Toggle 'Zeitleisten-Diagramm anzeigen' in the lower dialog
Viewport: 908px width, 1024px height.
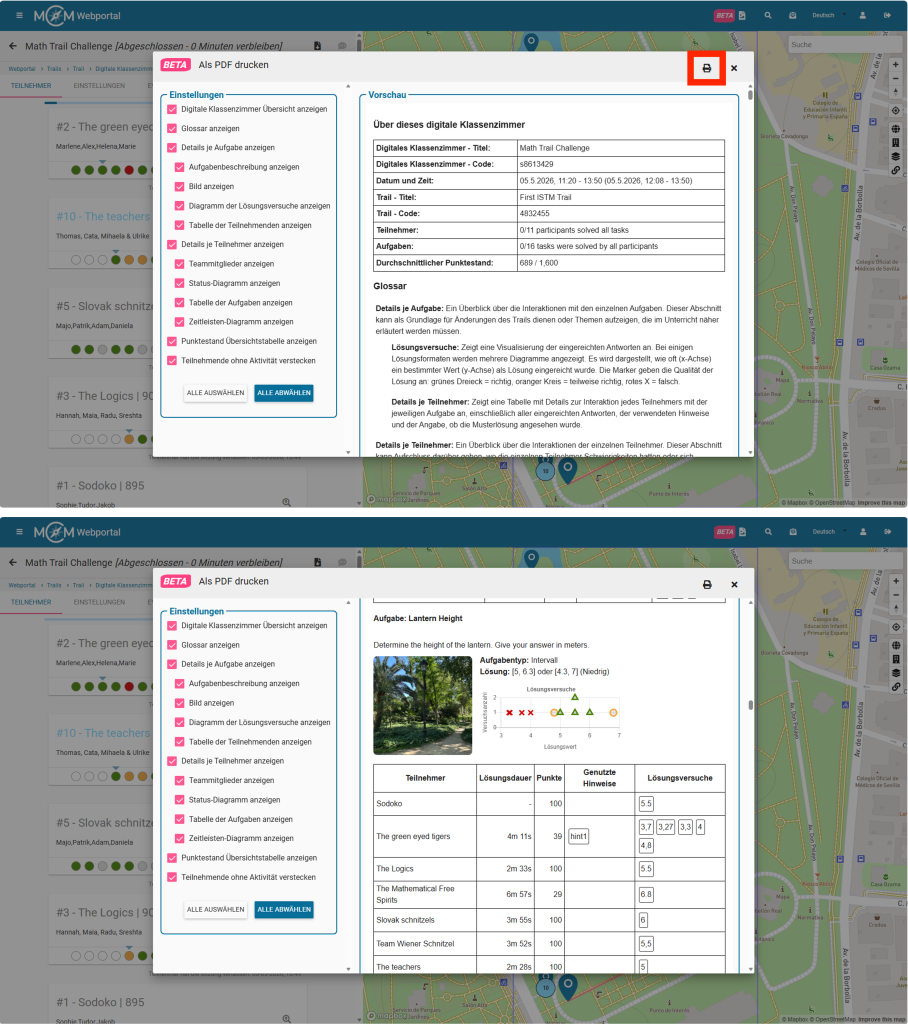click(x=180, y=838)
